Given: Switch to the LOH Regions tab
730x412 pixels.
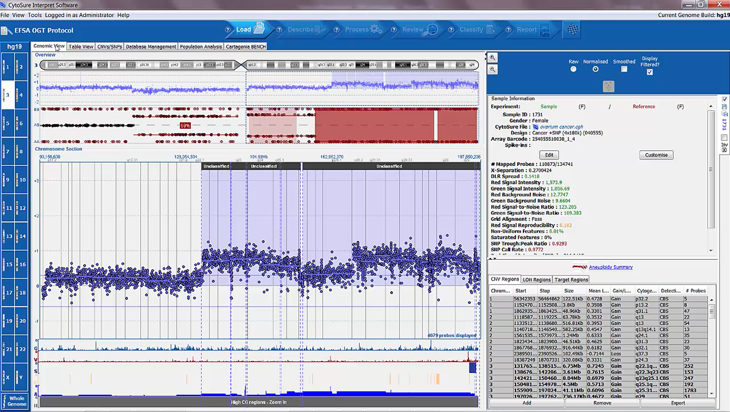Looking at the screenshot, I should coord(536,280).
